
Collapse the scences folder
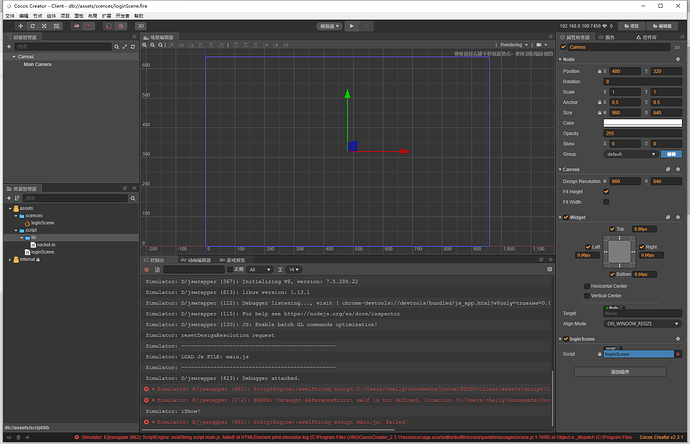(16, 216)
